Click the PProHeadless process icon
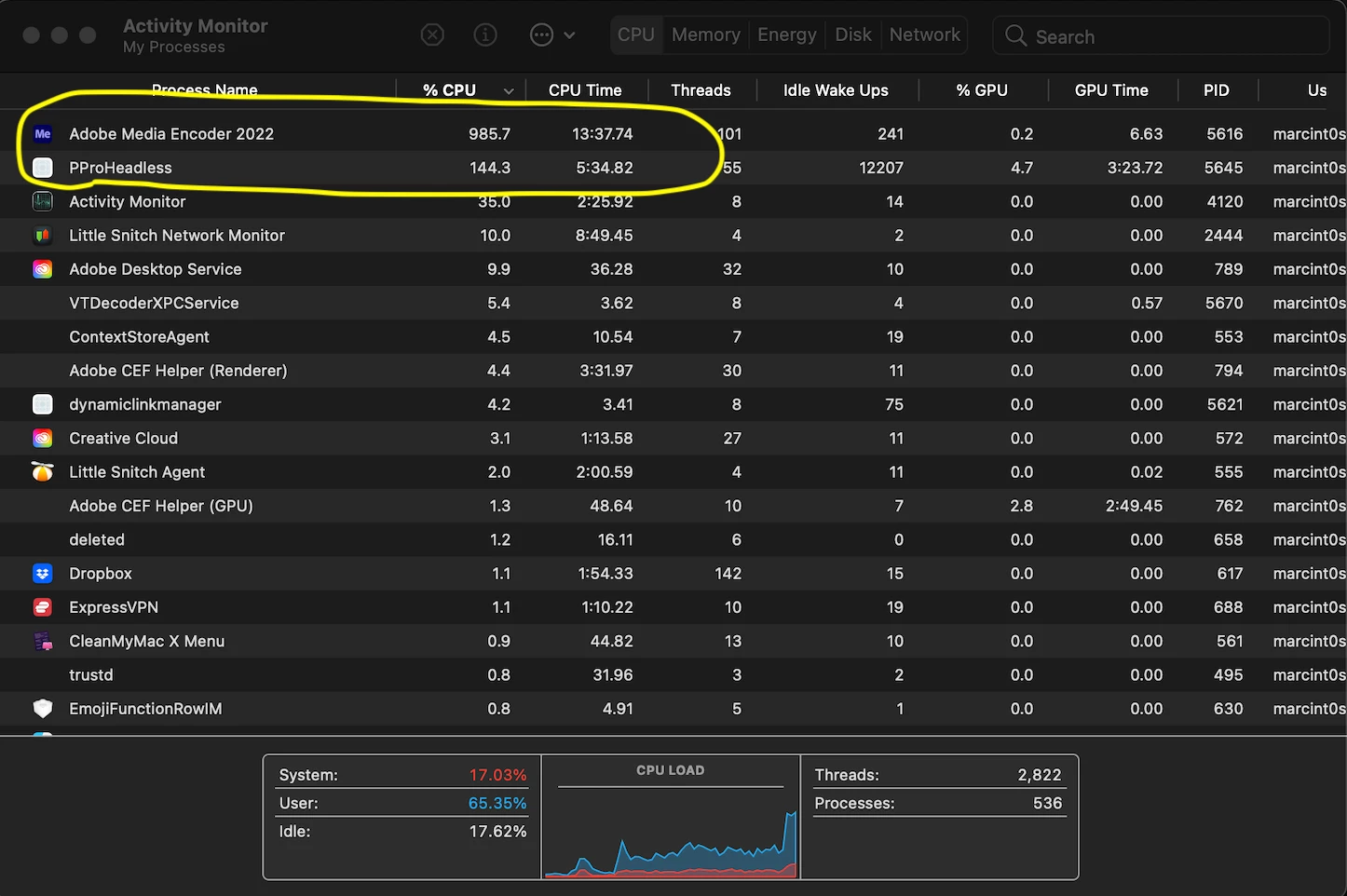This screenshot has width=1347, height=896. pyautogui.click(x=43, y=168)
